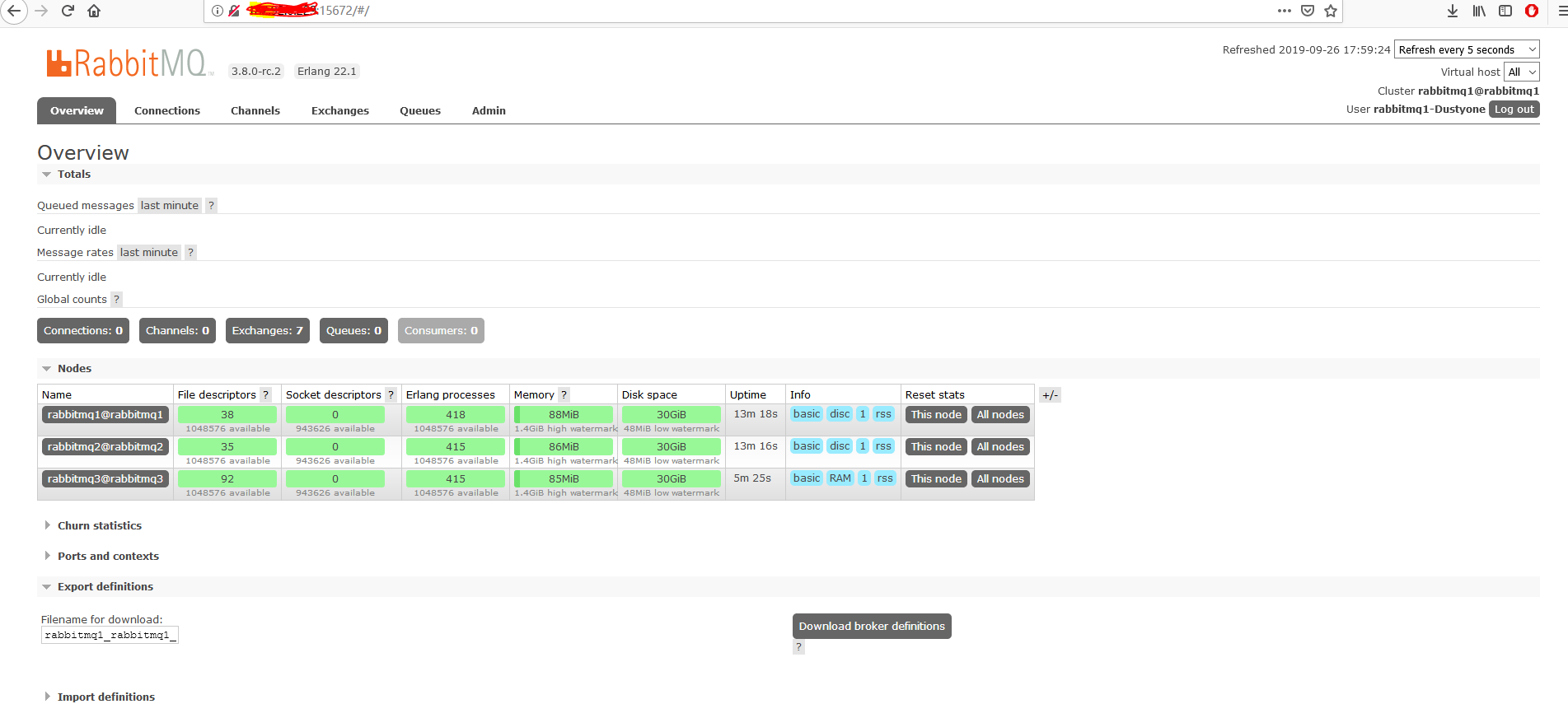This screenshot has height=704, width=1568.
Task: Go to browser home page icon
Action: [94, 11]
